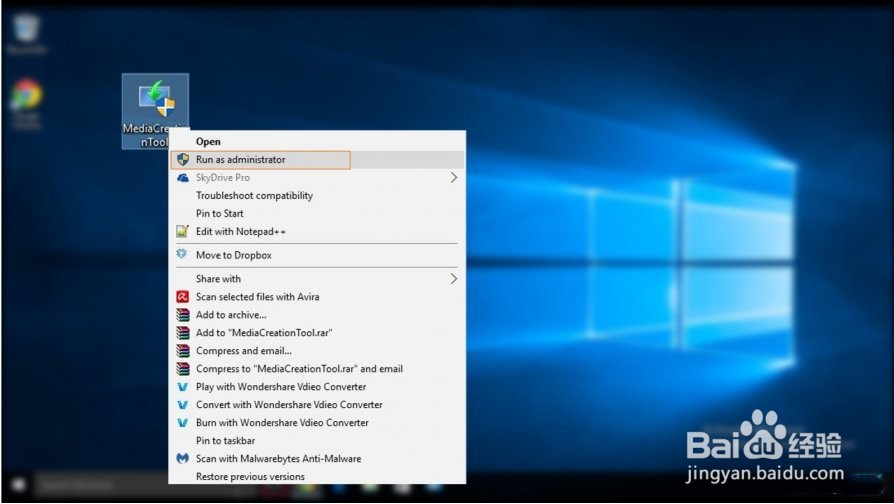Viewport: 894px width, 504px height.
Task: Select Convert with Wondershare Vdieo Converter
Action: click(317, 405)
